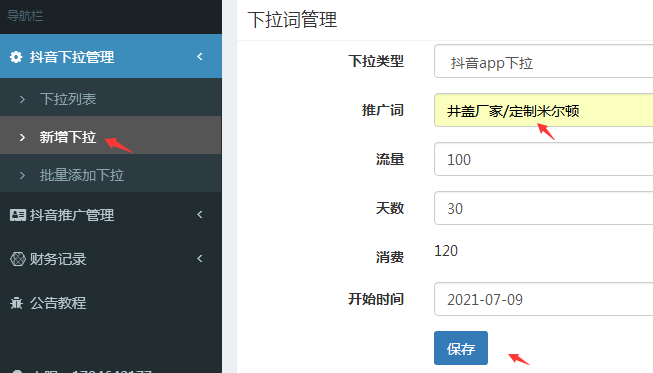The height and width of the screenshot is (373, 653).
Task: Select the 新增下拉 submenu item
Action: pos(110,135)
